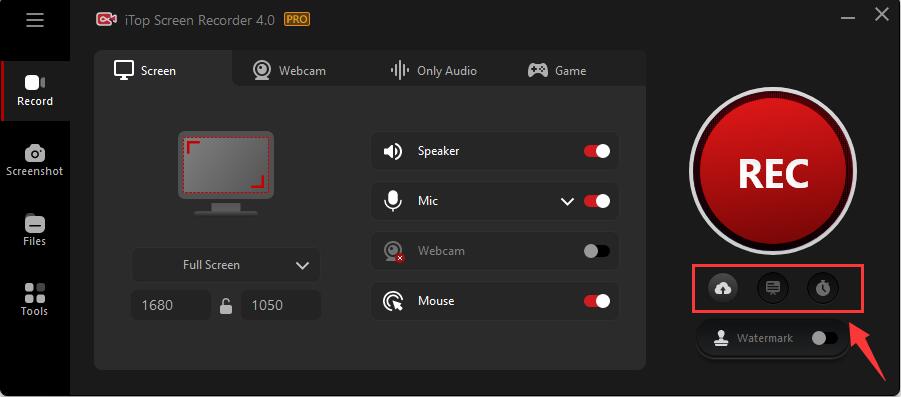Open the Screenshot section in sidebar
Viewport: 901px width, 397px height.
(x=34, y=160)
